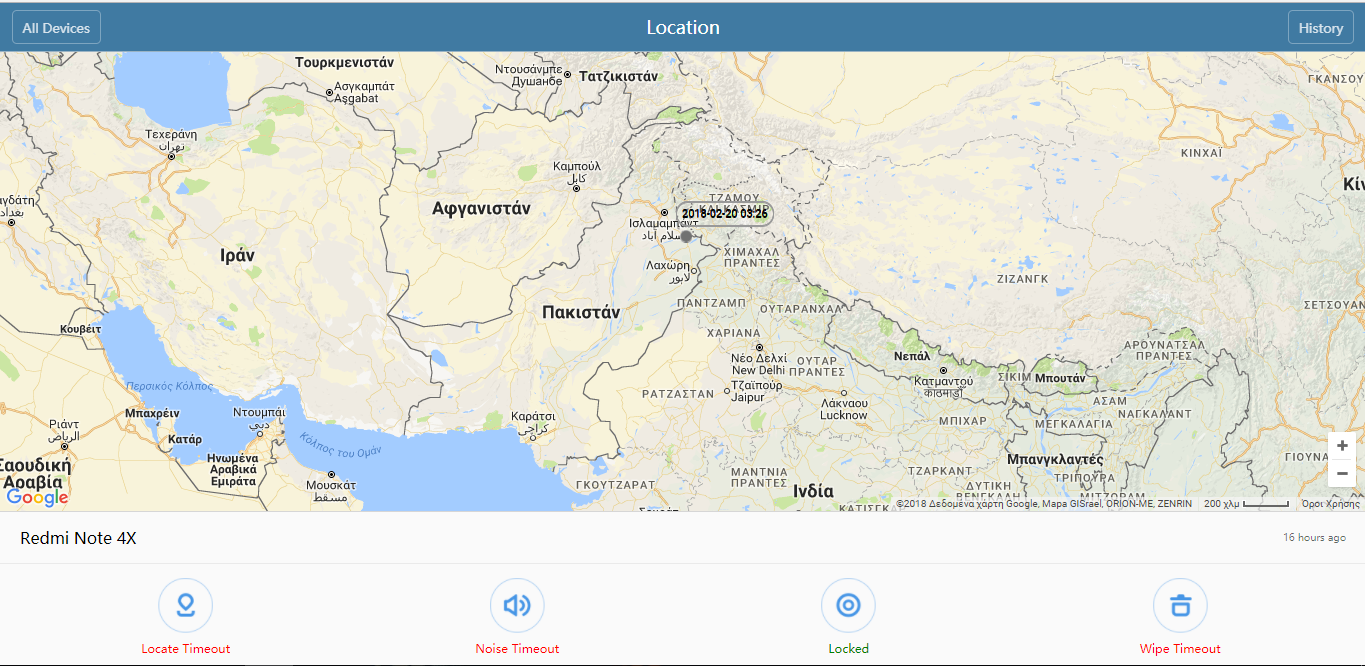
Task: Zoom out the map with minus
Action: click(1342, 473)
